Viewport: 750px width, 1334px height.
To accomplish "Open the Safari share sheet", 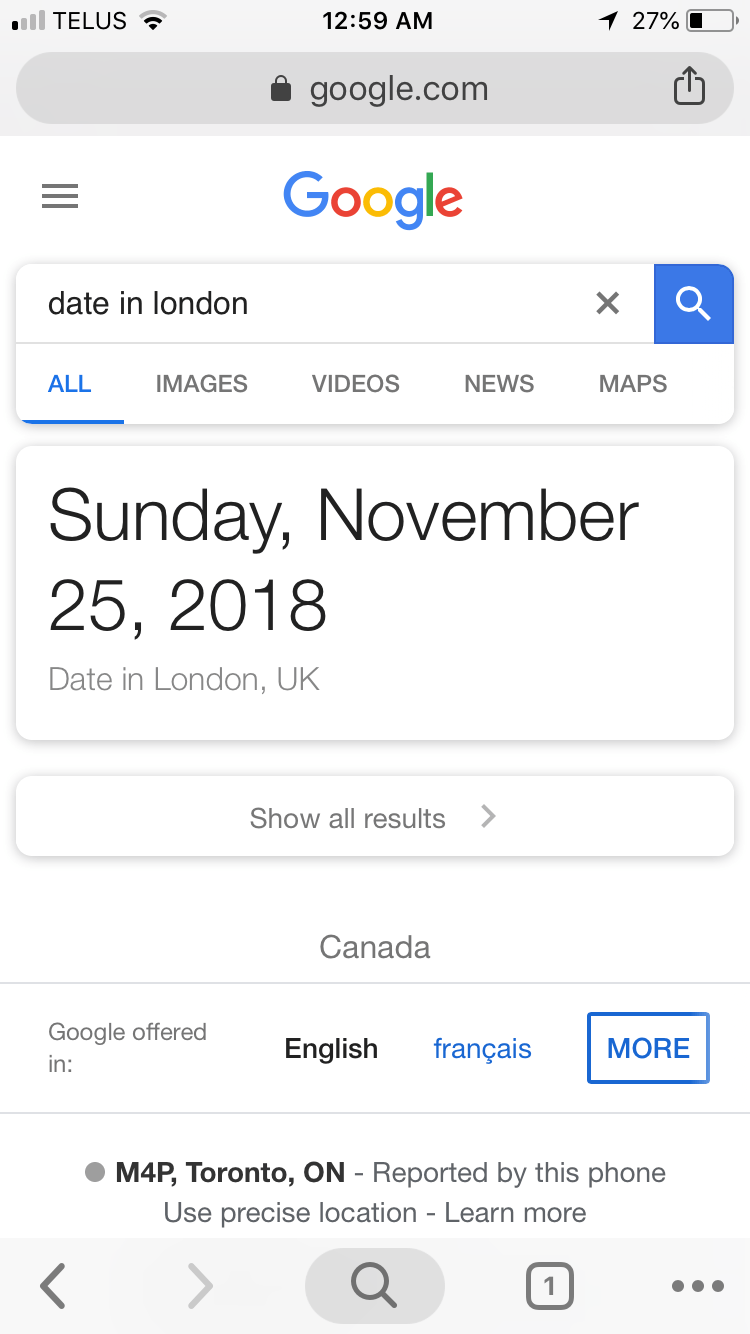I will pyautogui.click(x=689, y=86).
